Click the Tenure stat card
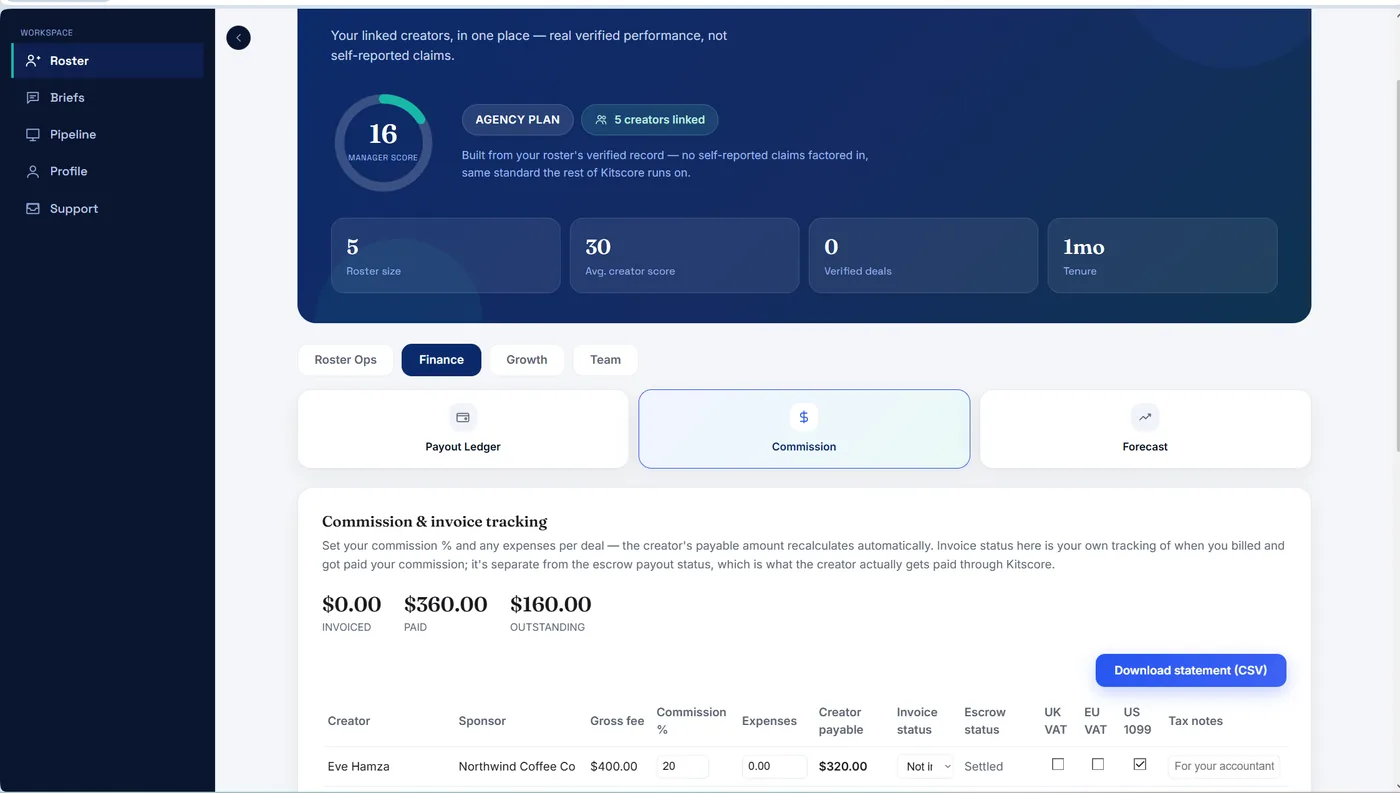The height and width of the screenshot is (793, 1400). click(x=1162, y=256)
